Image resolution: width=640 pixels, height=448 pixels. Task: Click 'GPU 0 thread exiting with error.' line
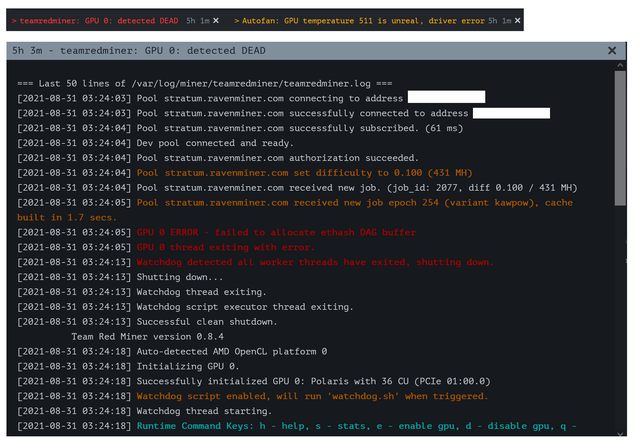pyautogui.click(x=166, y=247)
